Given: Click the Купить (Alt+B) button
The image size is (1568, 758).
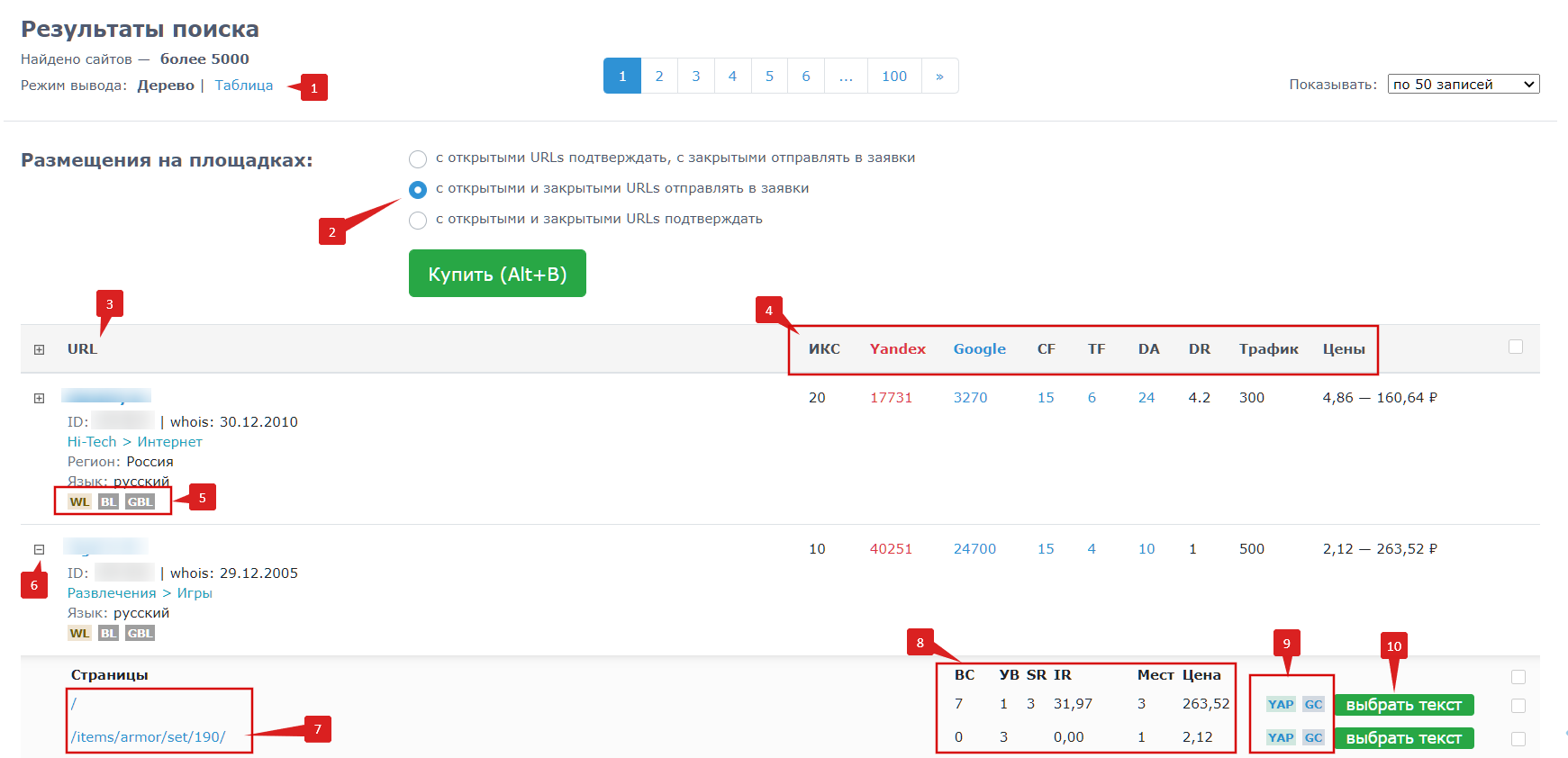Looking at the screenshot, I should coord(497,274).
